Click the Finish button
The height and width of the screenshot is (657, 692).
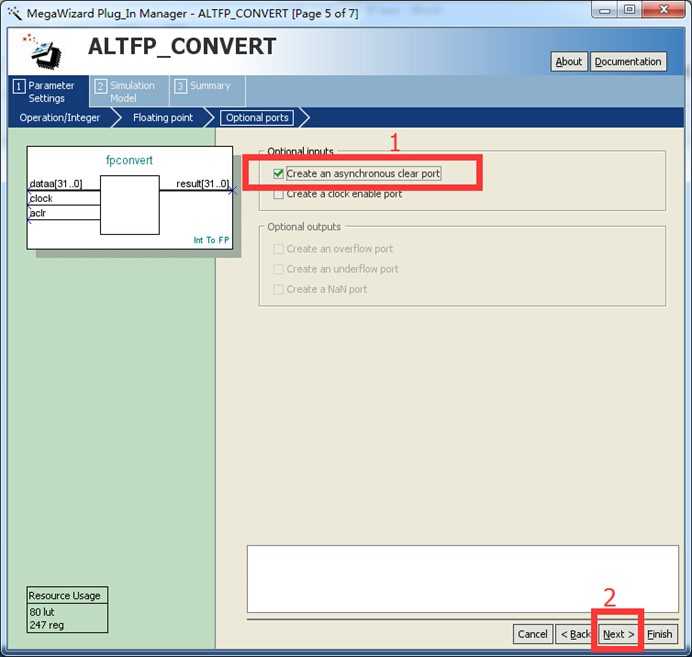coord(659,634)
